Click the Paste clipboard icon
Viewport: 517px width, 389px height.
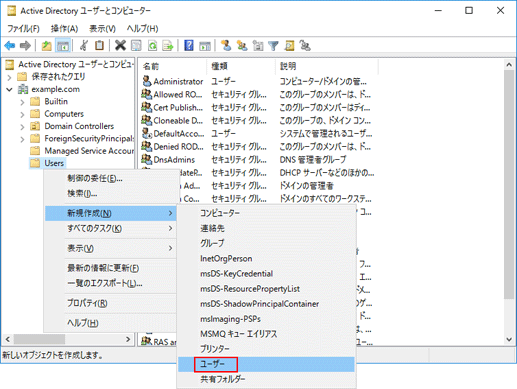coord(100,45)
